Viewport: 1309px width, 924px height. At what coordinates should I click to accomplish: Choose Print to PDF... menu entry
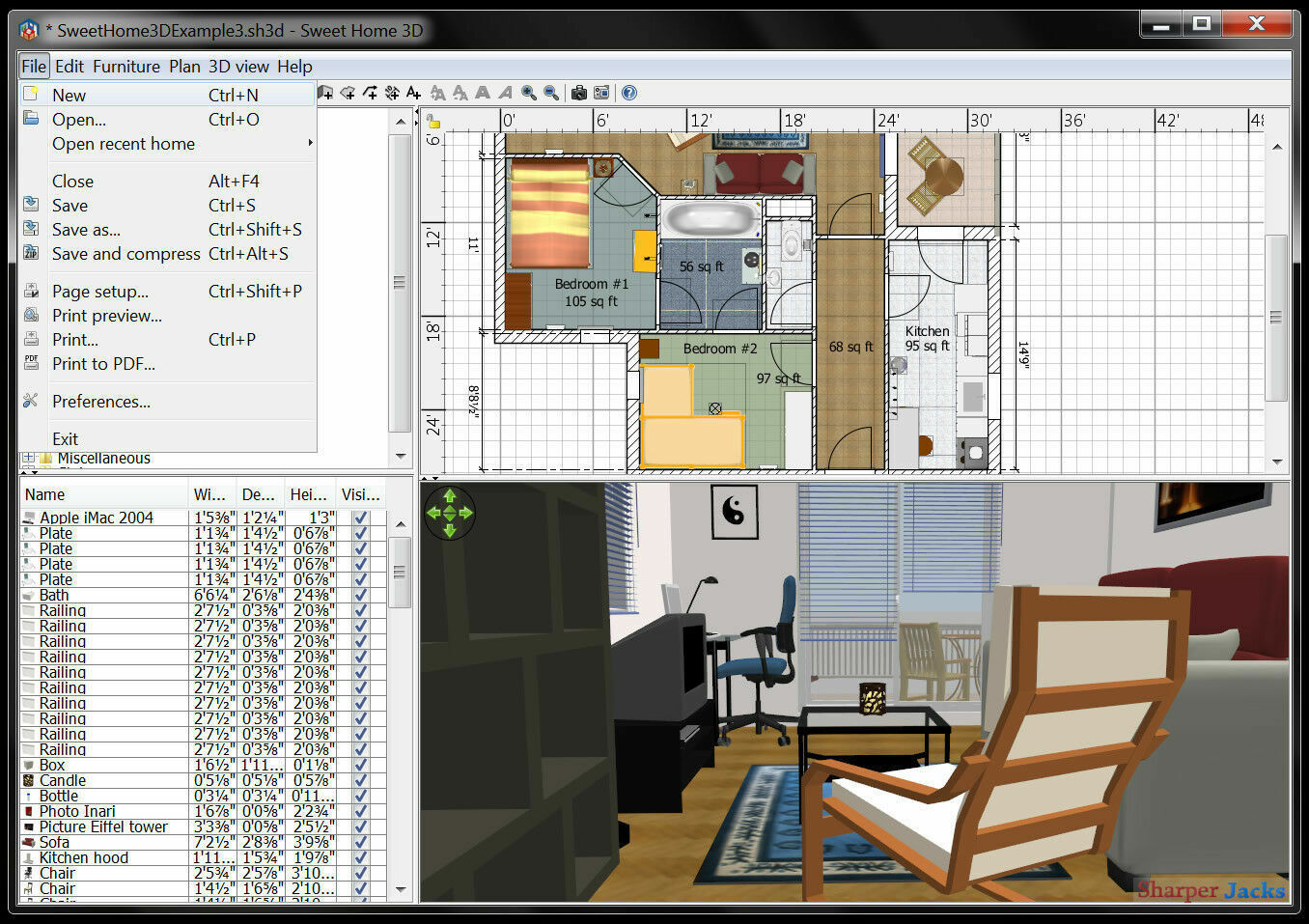click(x=168, y=364)
